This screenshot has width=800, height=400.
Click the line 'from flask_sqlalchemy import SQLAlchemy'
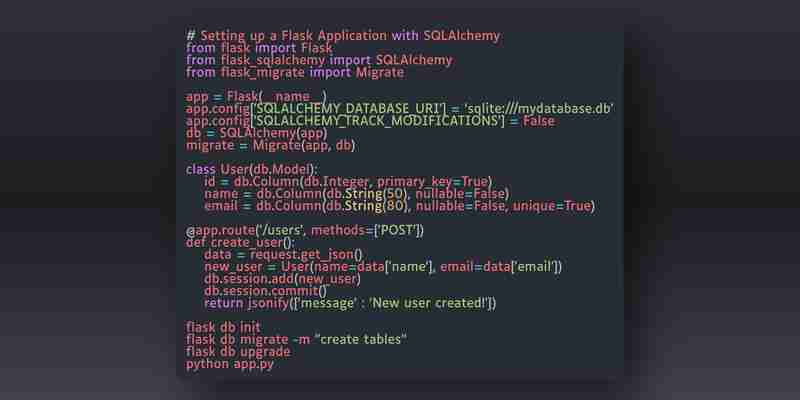[x=319, y=61]
